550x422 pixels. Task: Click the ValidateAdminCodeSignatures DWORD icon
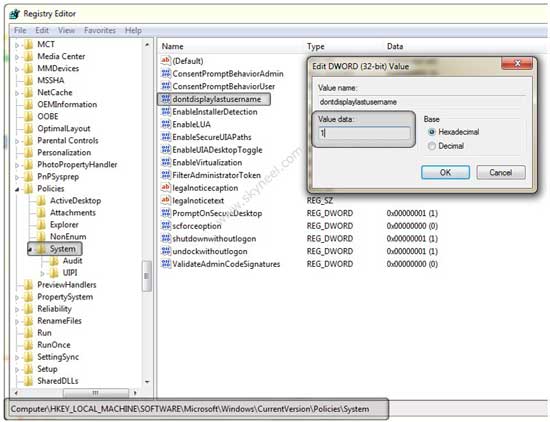(166, 263)
